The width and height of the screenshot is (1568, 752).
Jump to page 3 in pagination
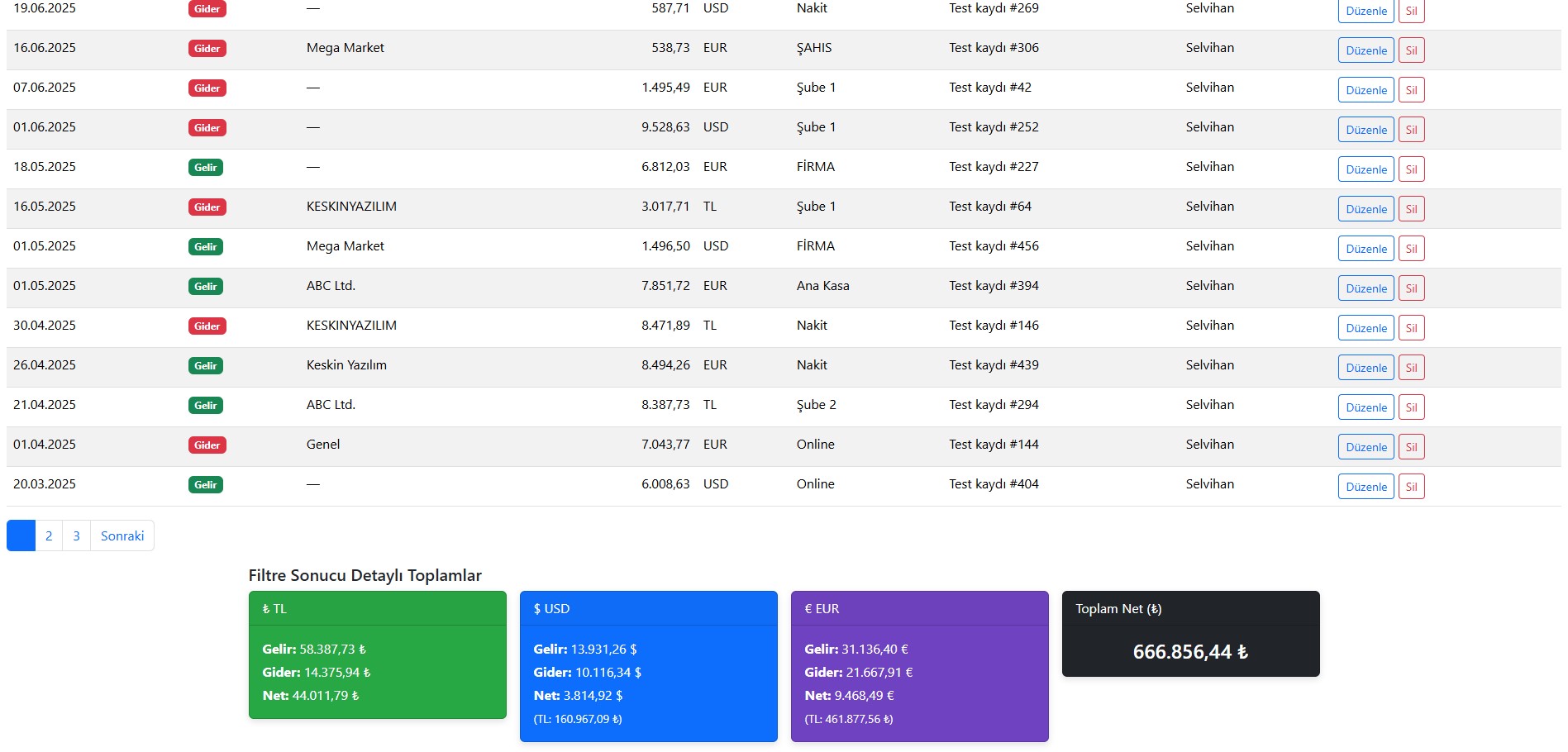tap(76, 535)
